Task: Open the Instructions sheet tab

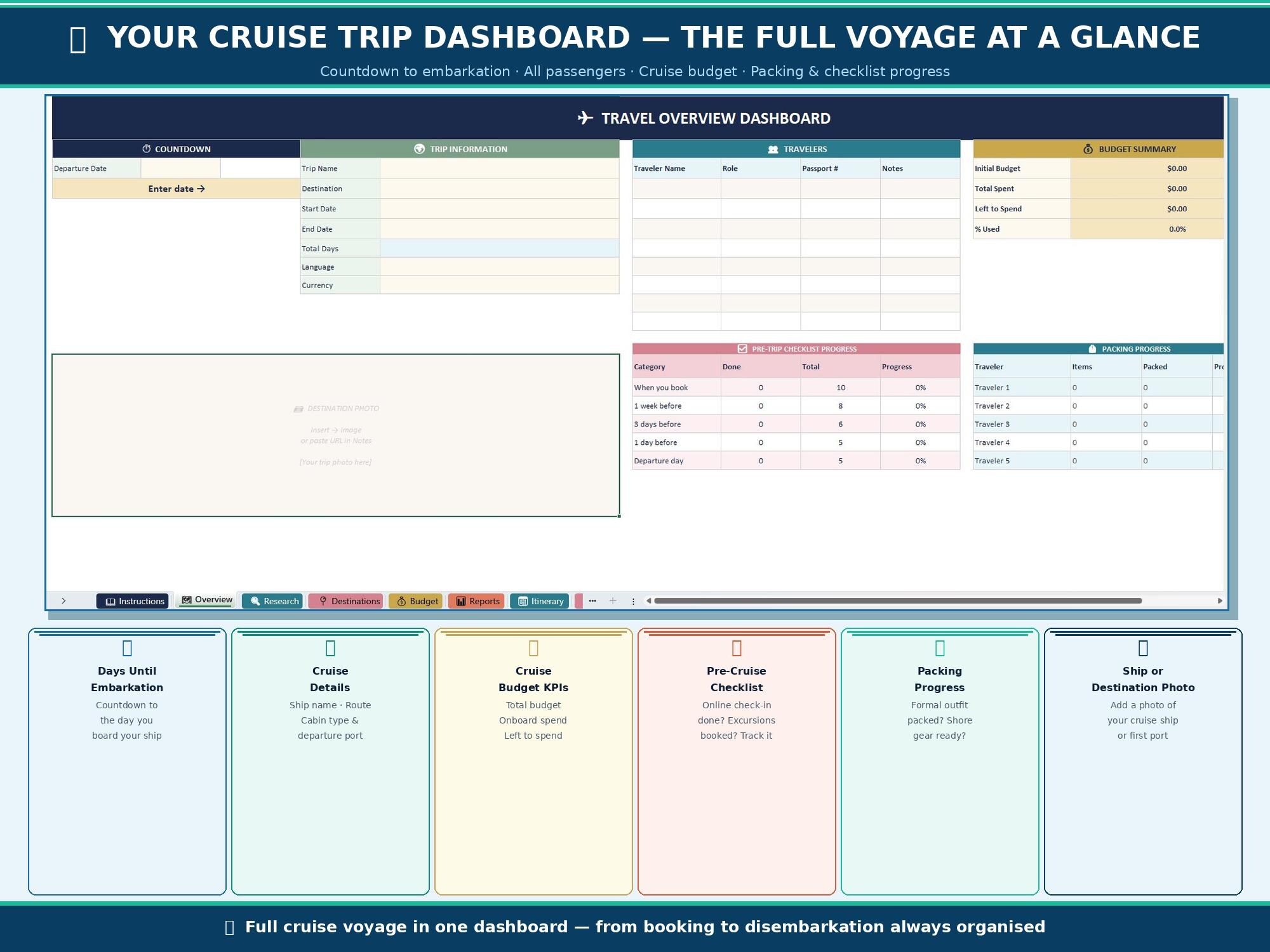Action: point(132,601)
